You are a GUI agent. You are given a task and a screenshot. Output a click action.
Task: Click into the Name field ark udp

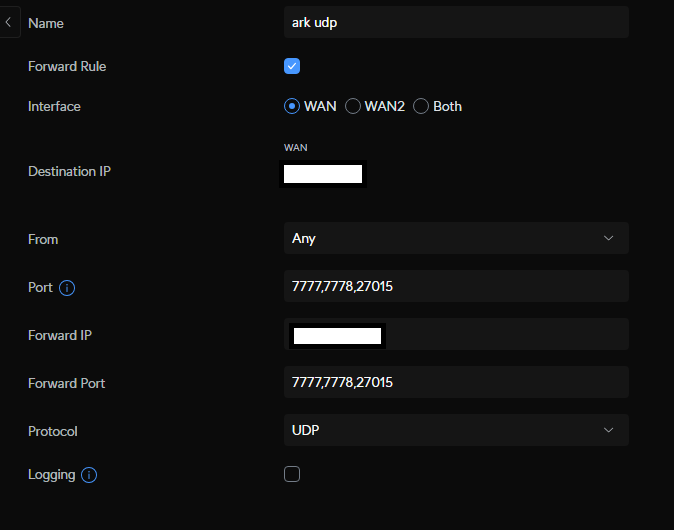click(456, 22)
